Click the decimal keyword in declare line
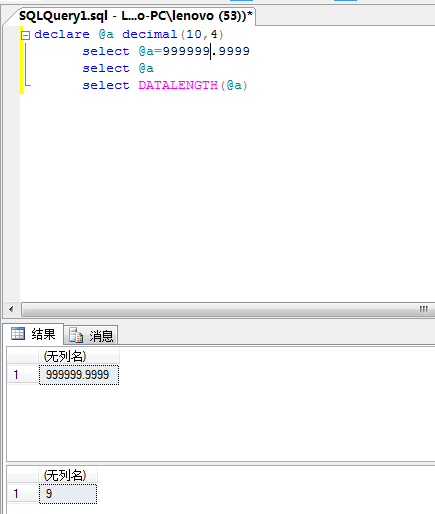 150,34
